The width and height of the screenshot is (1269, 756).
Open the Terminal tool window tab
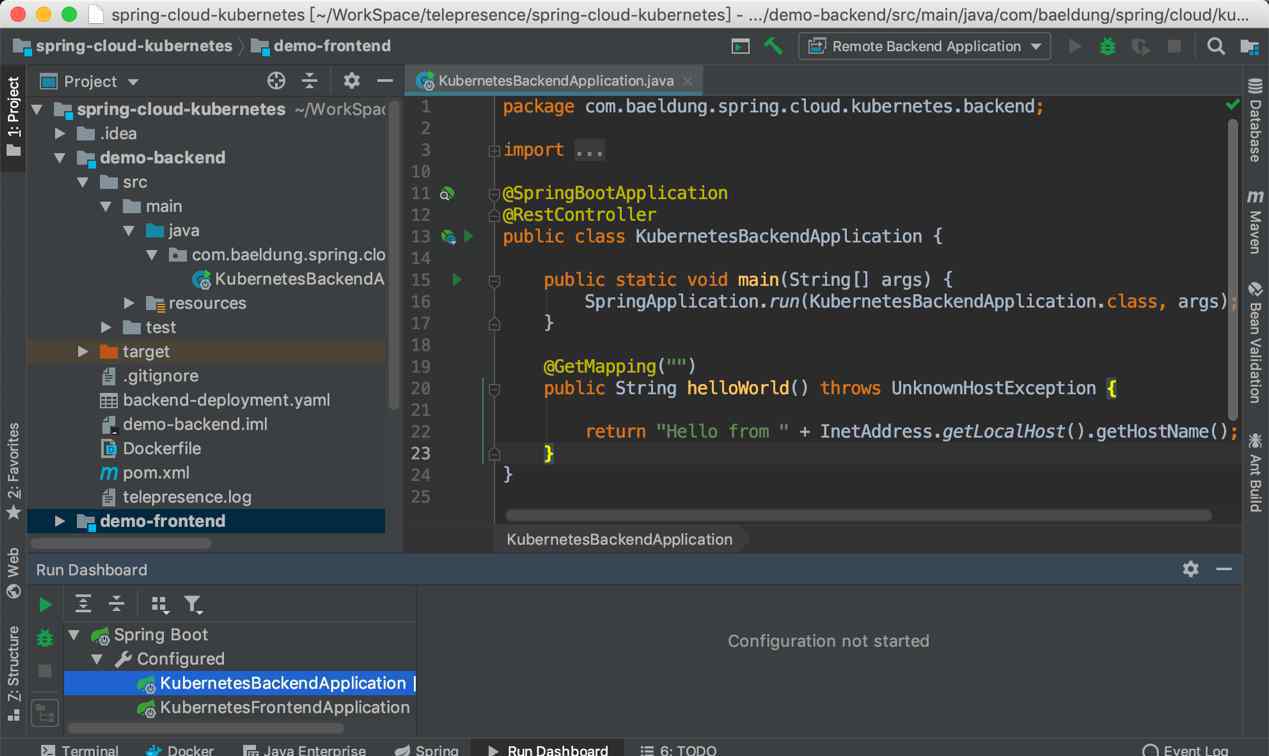pyautogui.click(x=79, y=749)
